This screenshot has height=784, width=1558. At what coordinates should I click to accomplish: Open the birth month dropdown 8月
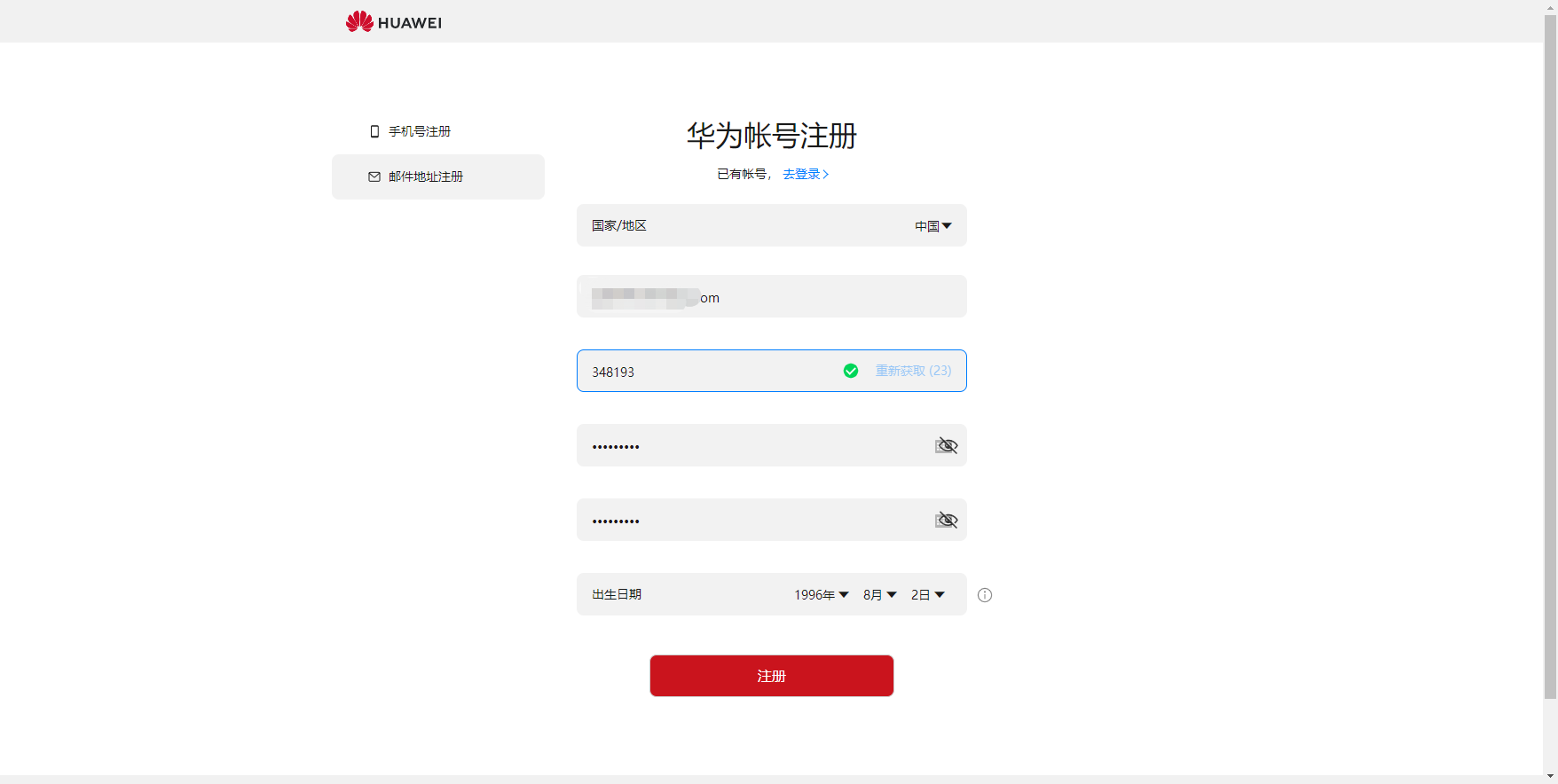coord(880,595)
